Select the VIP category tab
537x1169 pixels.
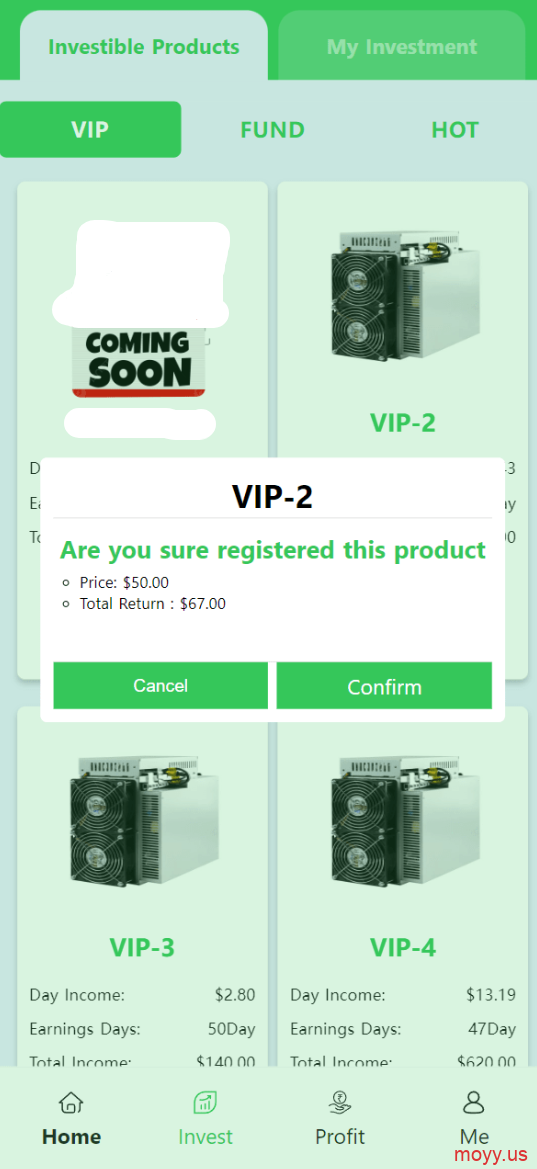pyautogui.click(x=90, y=129)
